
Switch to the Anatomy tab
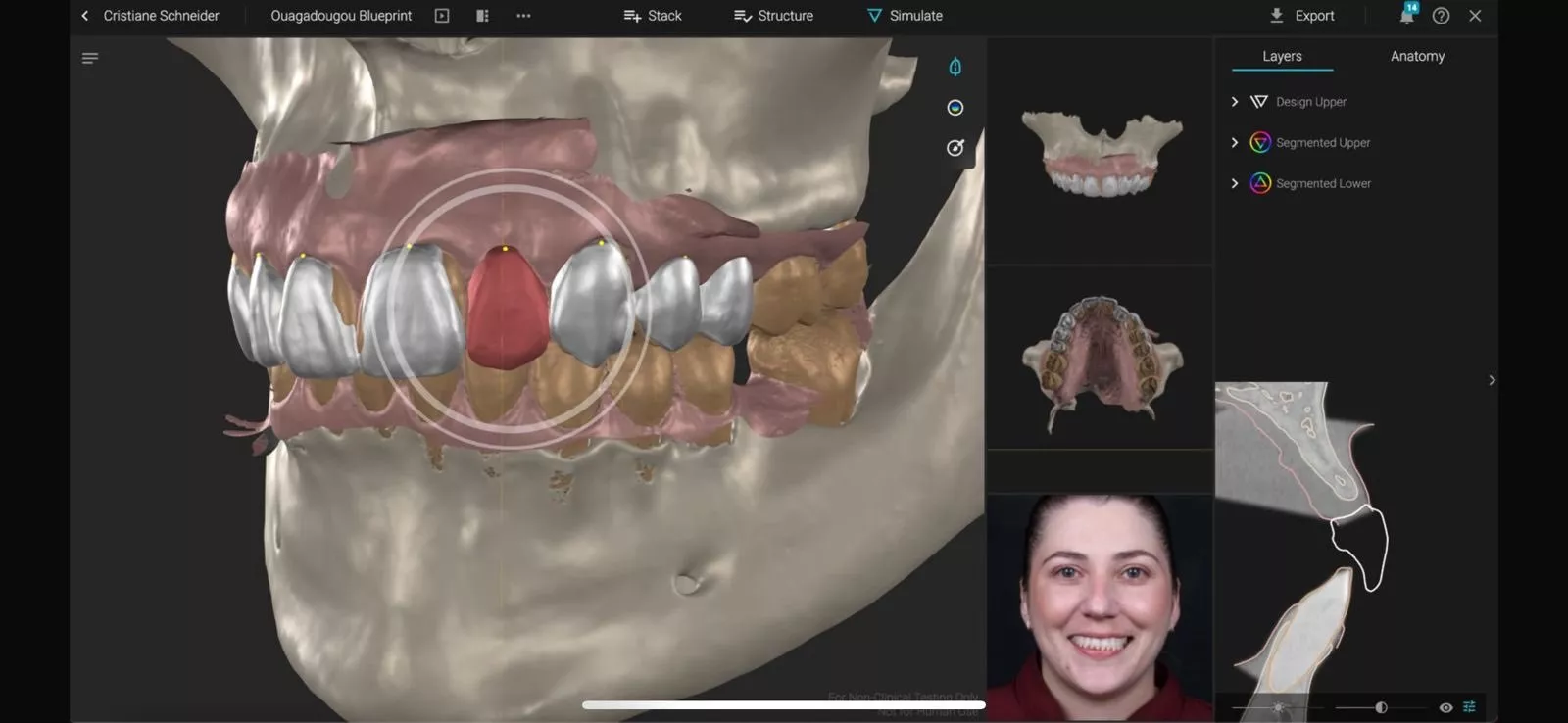point(1417,56)
